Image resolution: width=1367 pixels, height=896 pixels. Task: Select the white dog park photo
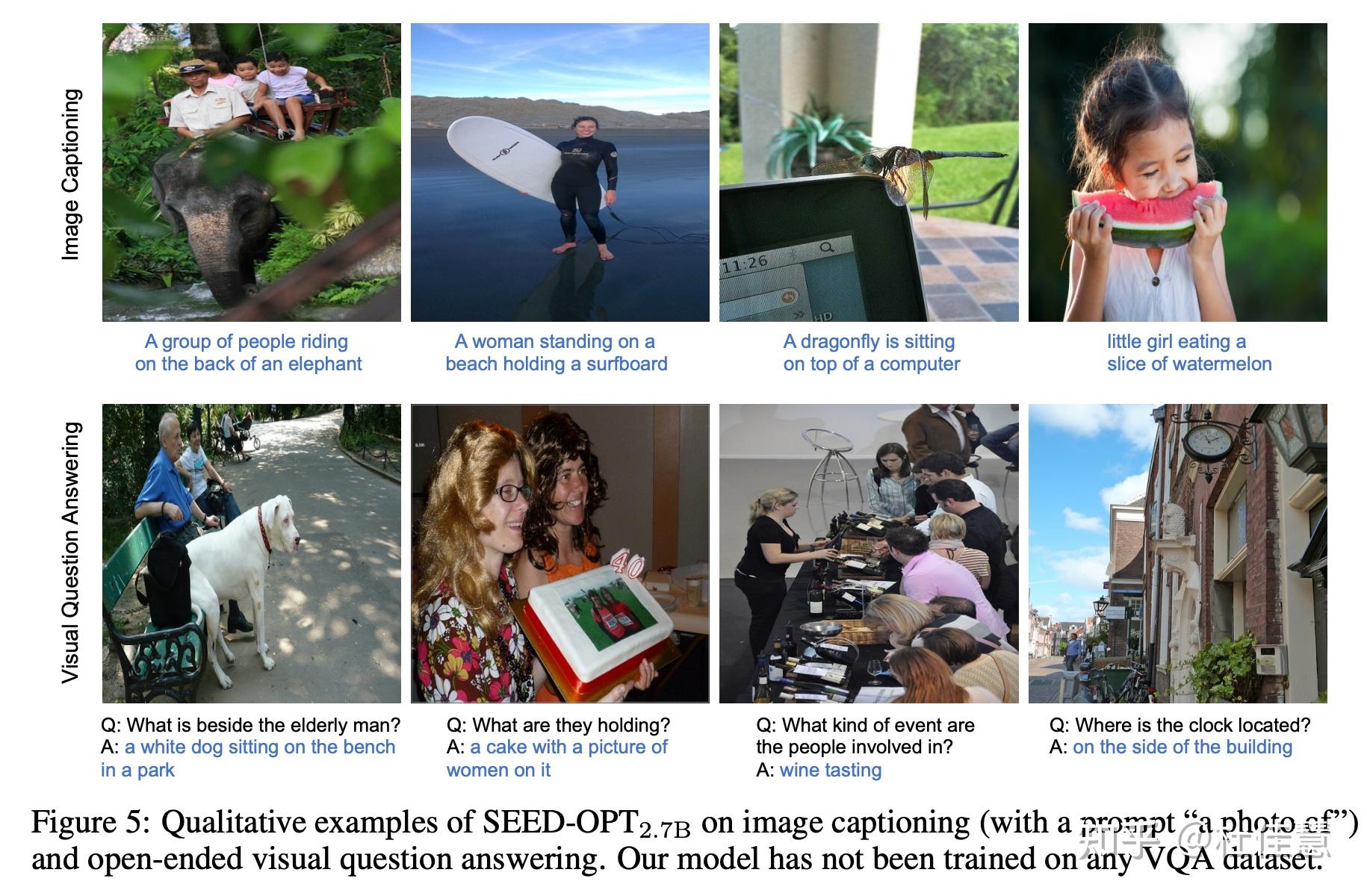pyautogui.click(x=252, y=553)
